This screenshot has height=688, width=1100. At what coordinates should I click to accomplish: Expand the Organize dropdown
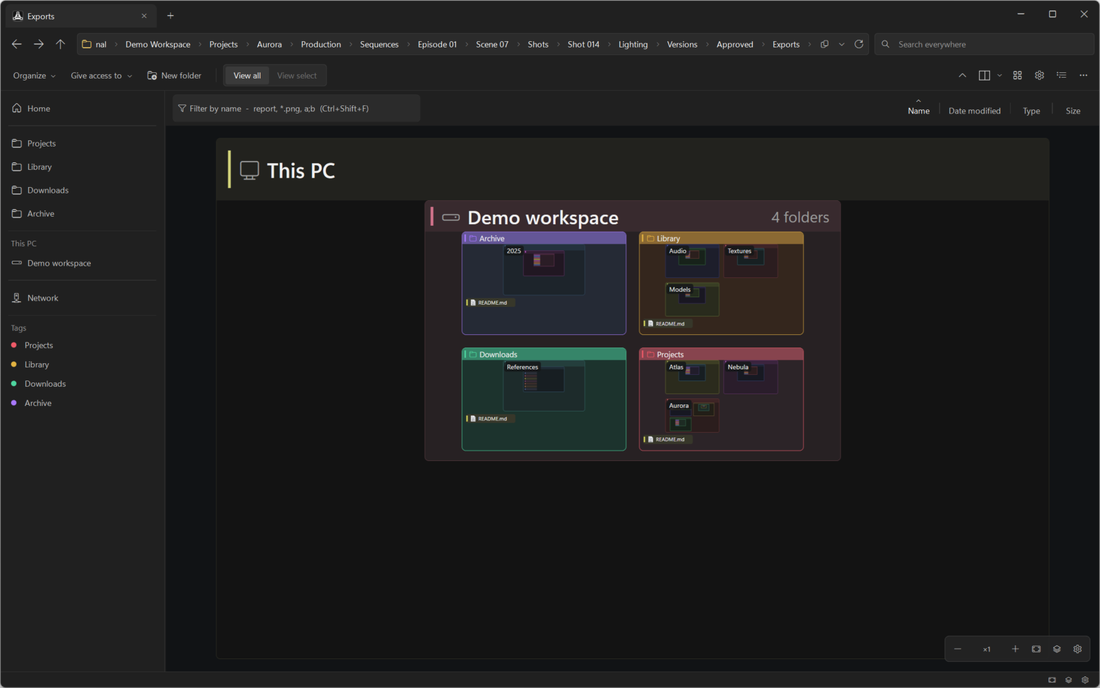[34, 76]
